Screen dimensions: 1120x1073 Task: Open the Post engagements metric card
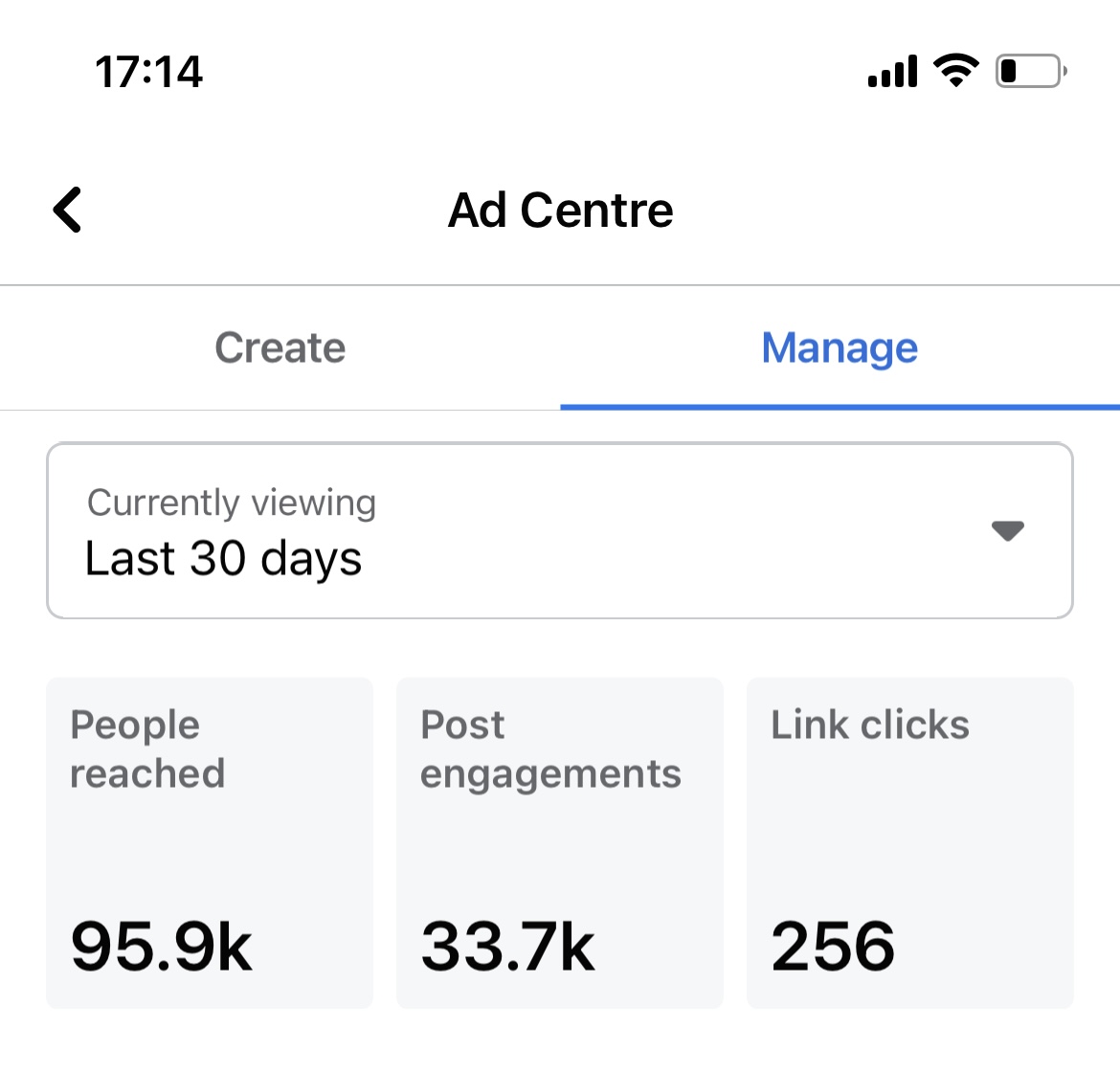560,843
